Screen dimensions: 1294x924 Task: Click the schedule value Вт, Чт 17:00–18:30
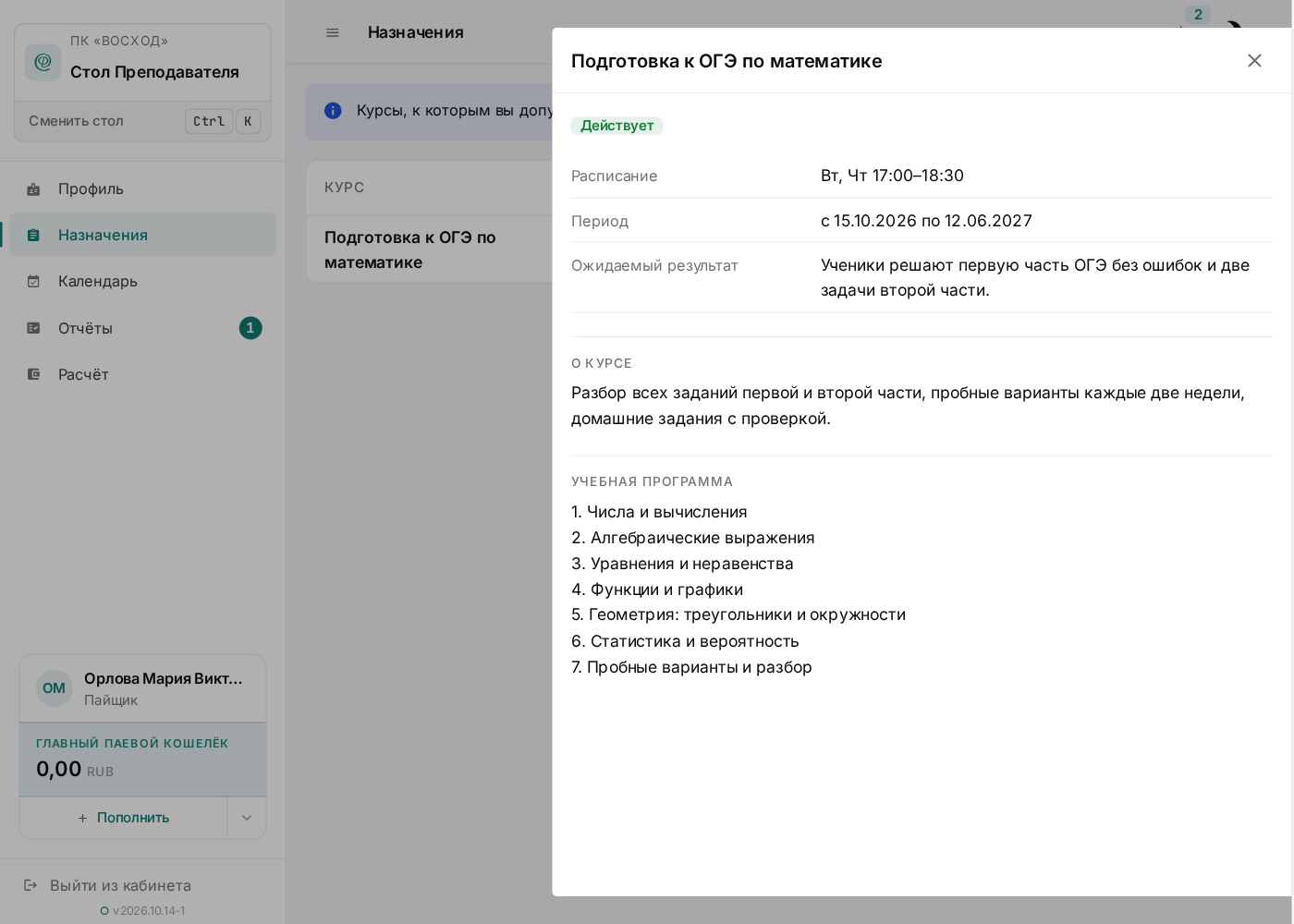coord(892,176)
